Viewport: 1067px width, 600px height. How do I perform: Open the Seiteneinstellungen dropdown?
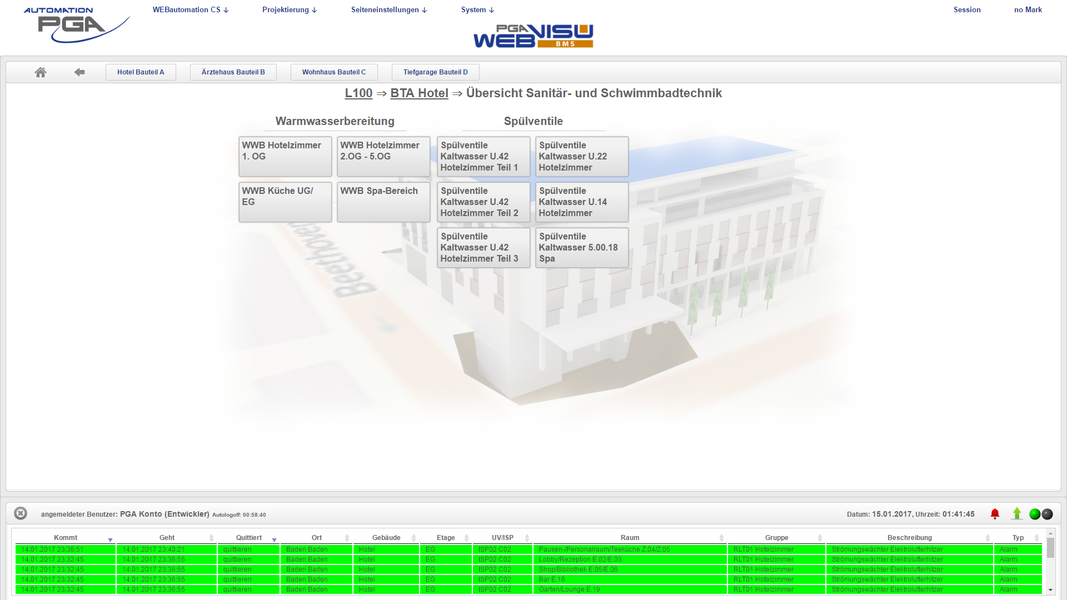coord(388,10)
